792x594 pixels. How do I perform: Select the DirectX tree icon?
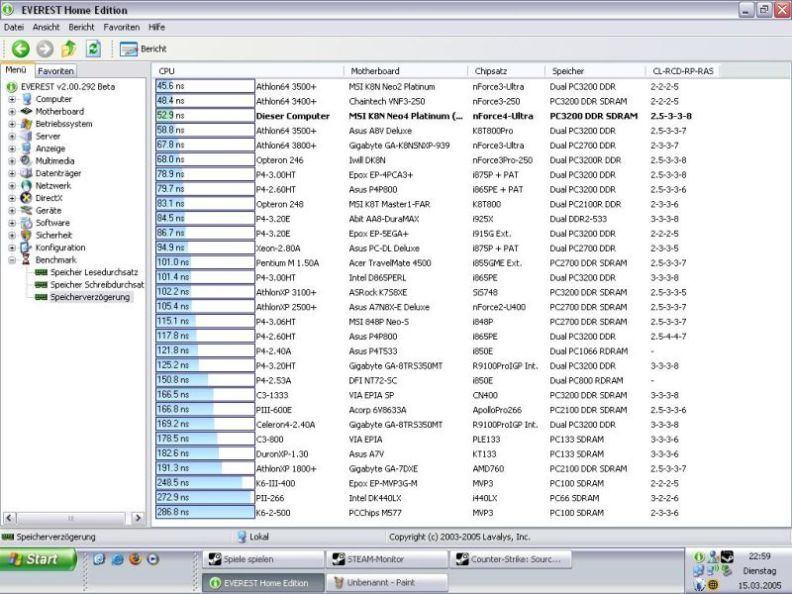click(x=27, y=198)
